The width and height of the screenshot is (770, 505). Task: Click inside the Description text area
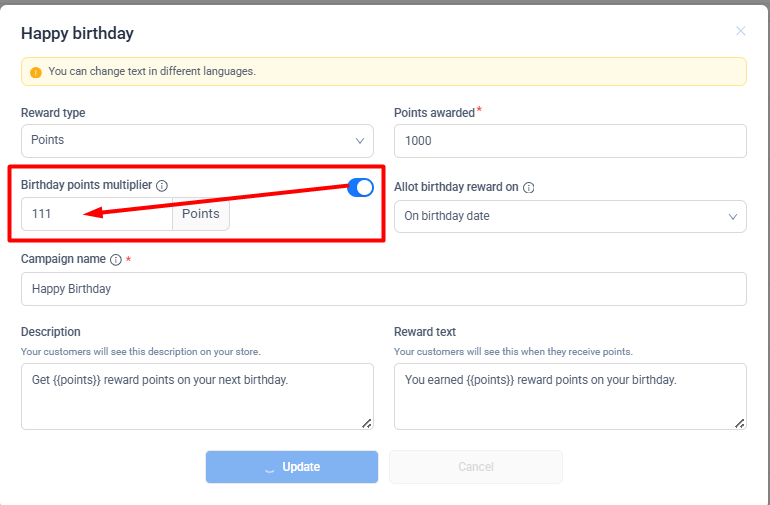pos(197,396)
